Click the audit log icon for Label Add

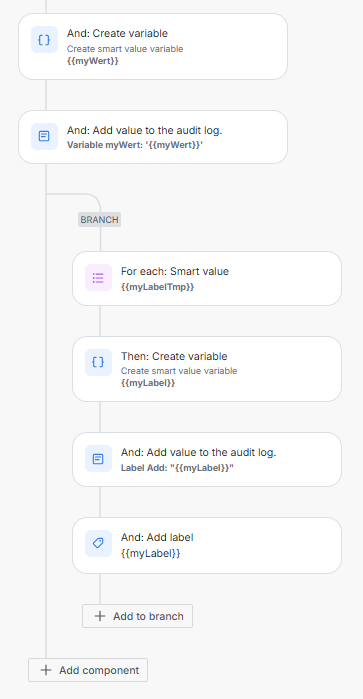pos(98,459)
